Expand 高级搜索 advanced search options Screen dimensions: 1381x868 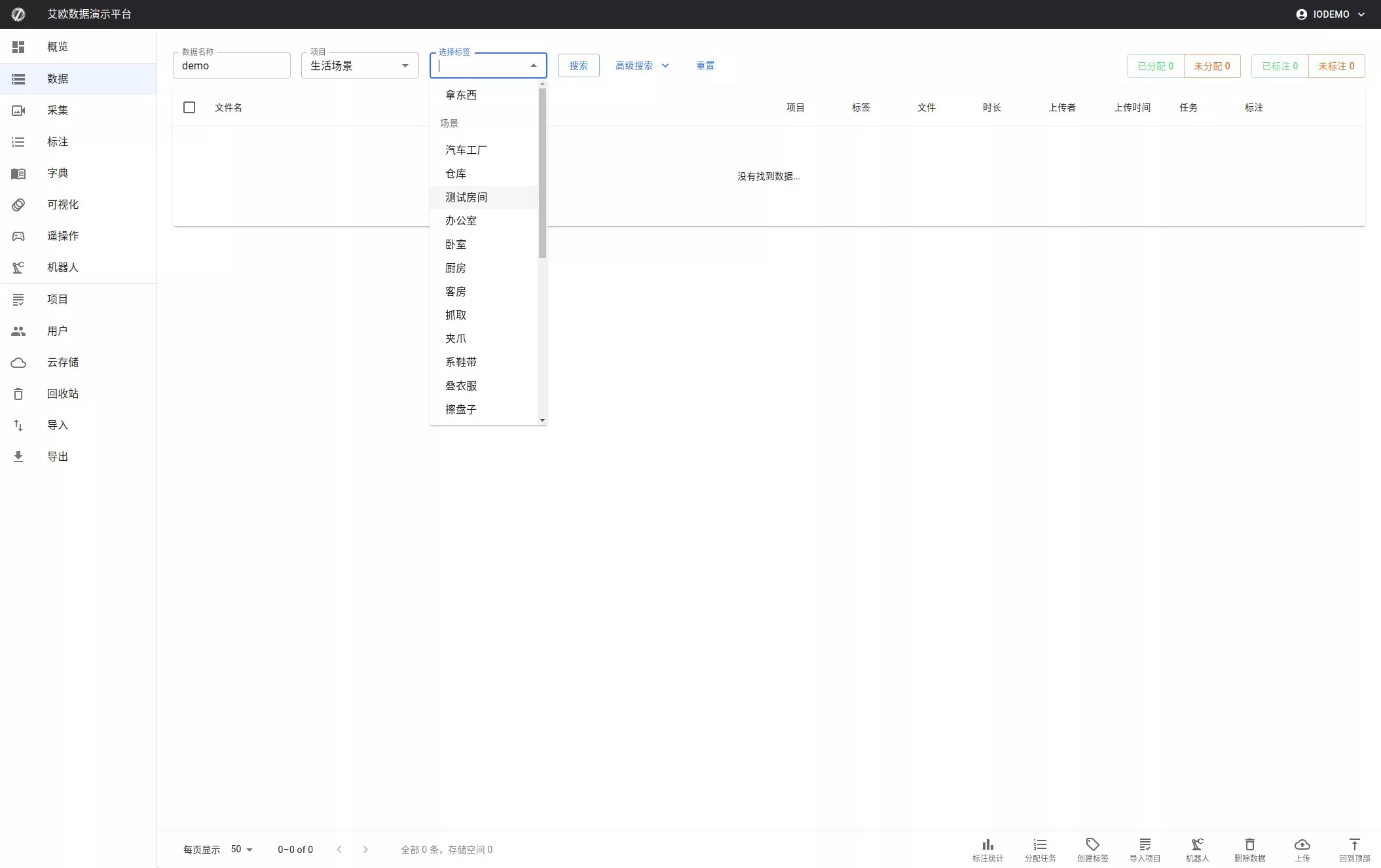pyautogui.click(x=641, y=65)
